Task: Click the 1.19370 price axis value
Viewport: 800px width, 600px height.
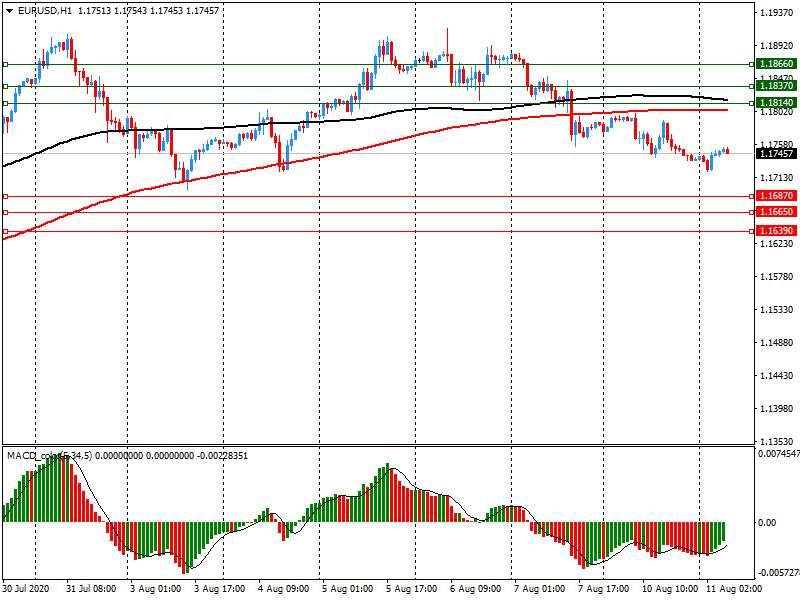Action: click(x=777, y=13)
